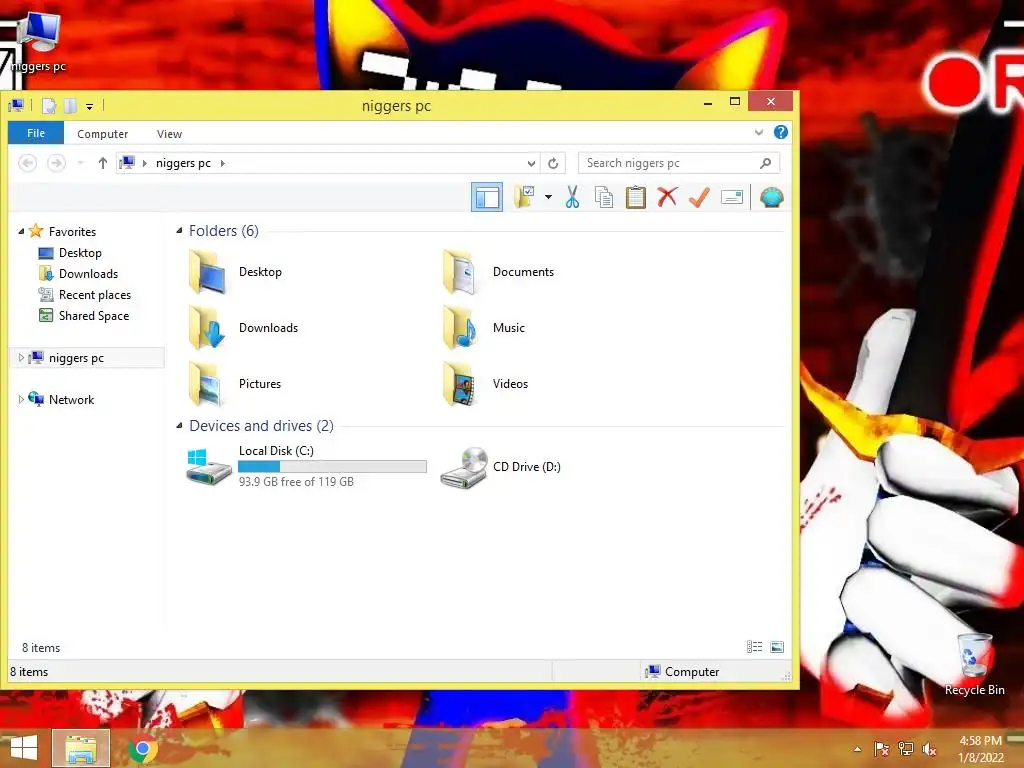Open the Computer ribbon tab
1024x768 pixels.
click(x=103, y=134)
